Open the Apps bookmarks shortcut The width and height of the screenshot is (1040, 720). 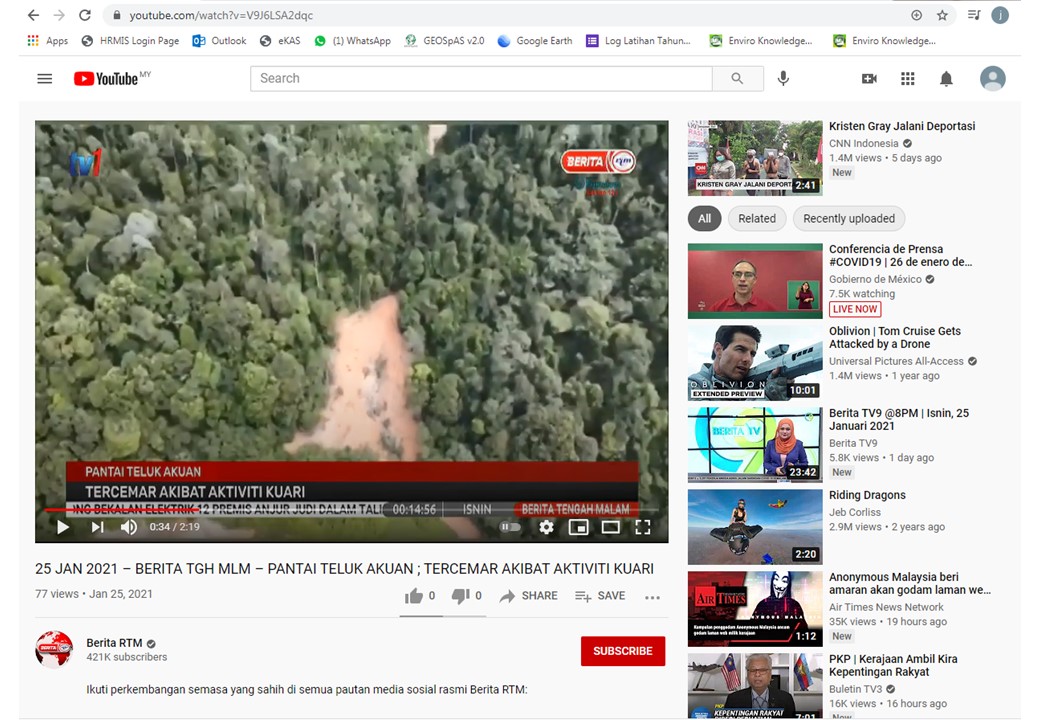(x=48, y=40)
